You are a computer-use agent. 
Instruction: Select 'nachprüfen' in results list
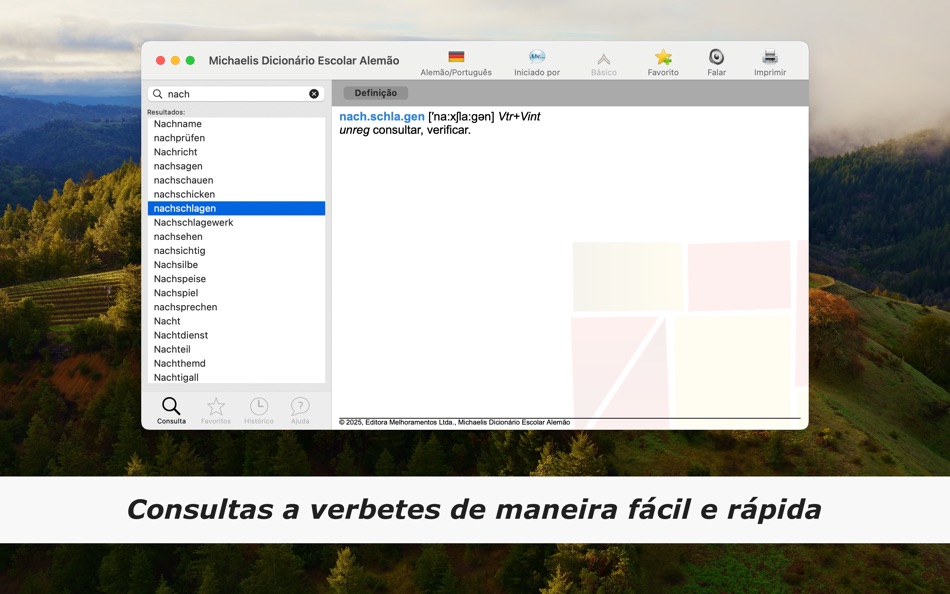click(236, 138)
